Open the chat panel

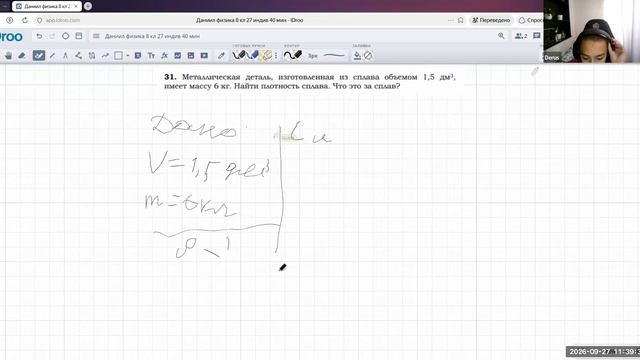pyautogui.click(x=537, y=36)
